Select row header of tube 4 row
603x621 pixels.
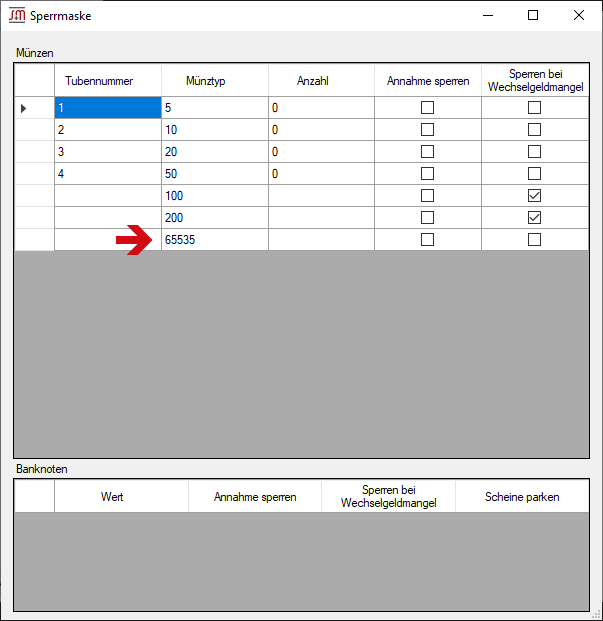(34, 174)
